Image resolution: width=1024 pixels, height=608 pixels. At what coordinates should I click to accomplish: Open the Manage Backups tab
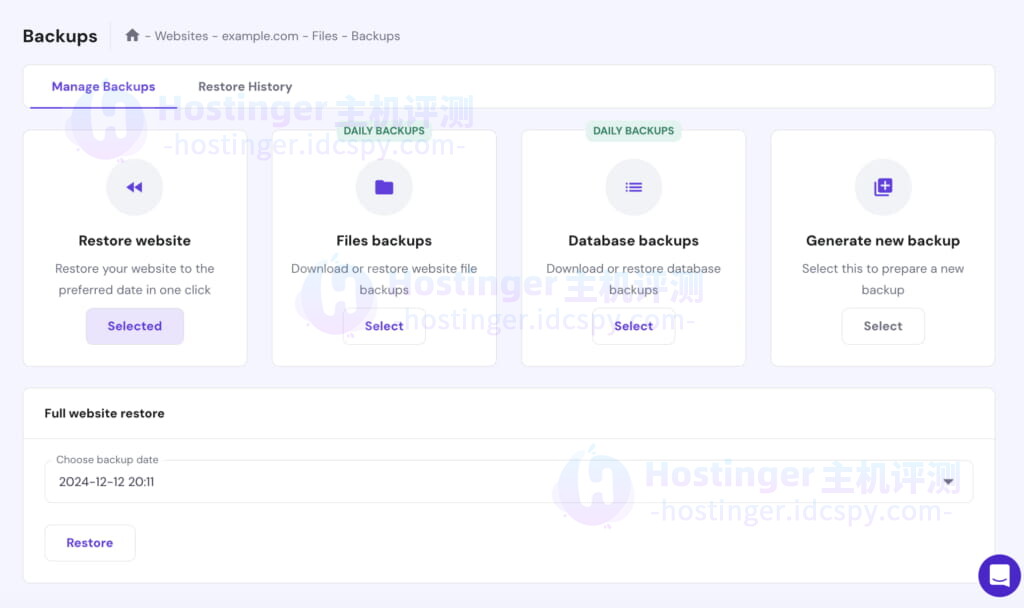click(103, 87)
